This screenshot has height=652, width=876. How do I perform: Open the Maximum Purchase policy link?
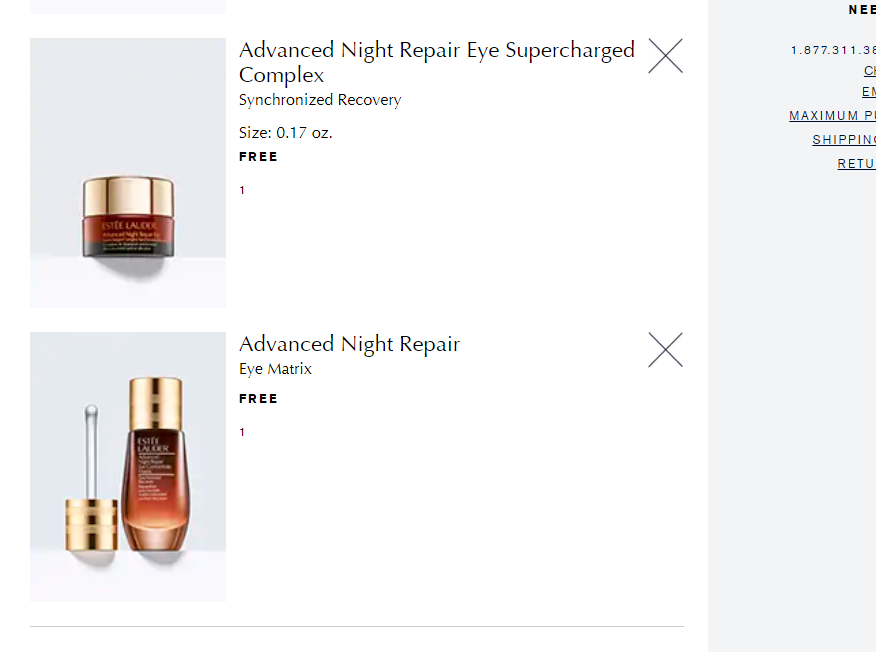[832, 116]
